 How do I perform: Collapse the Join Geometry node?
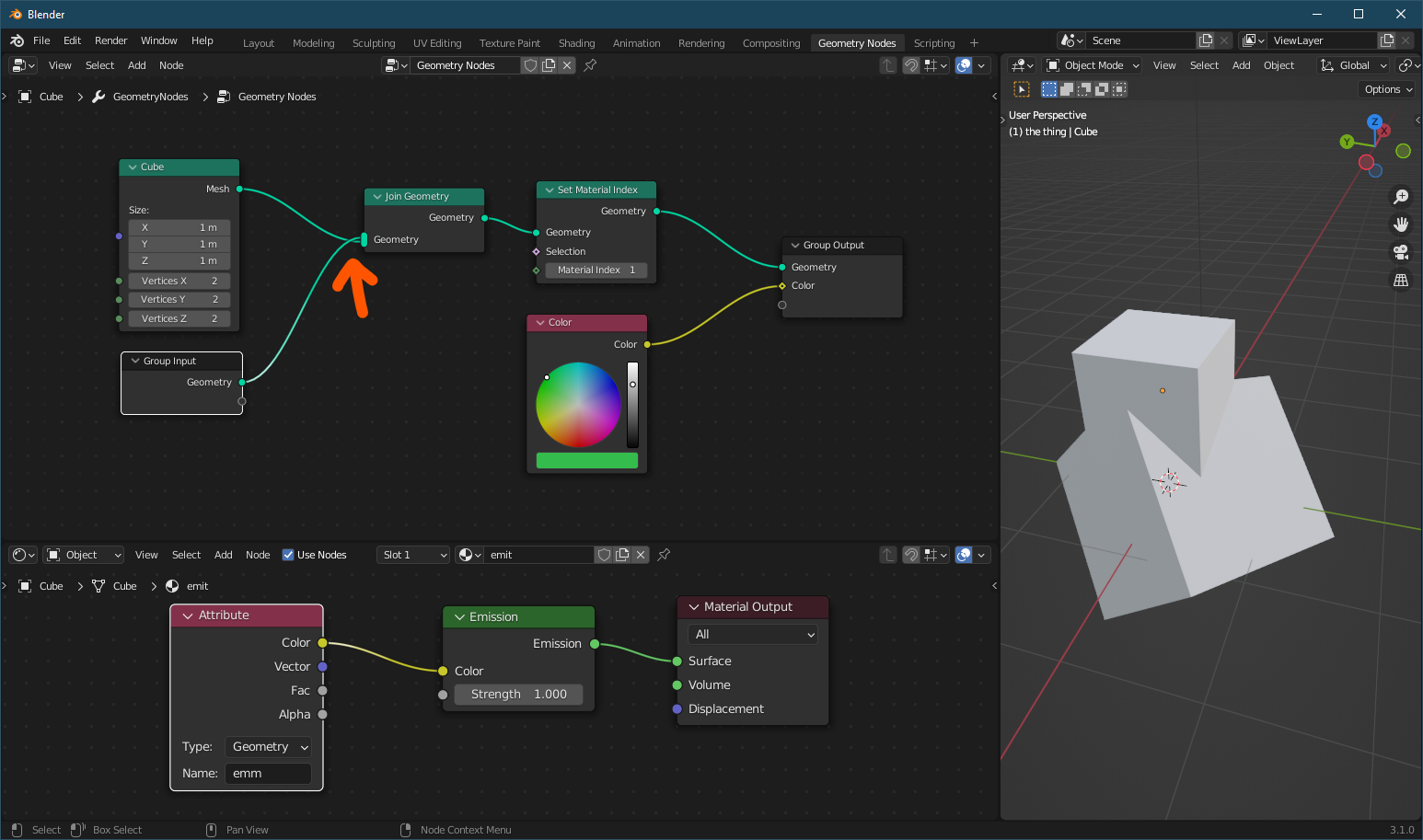point(377,197)
